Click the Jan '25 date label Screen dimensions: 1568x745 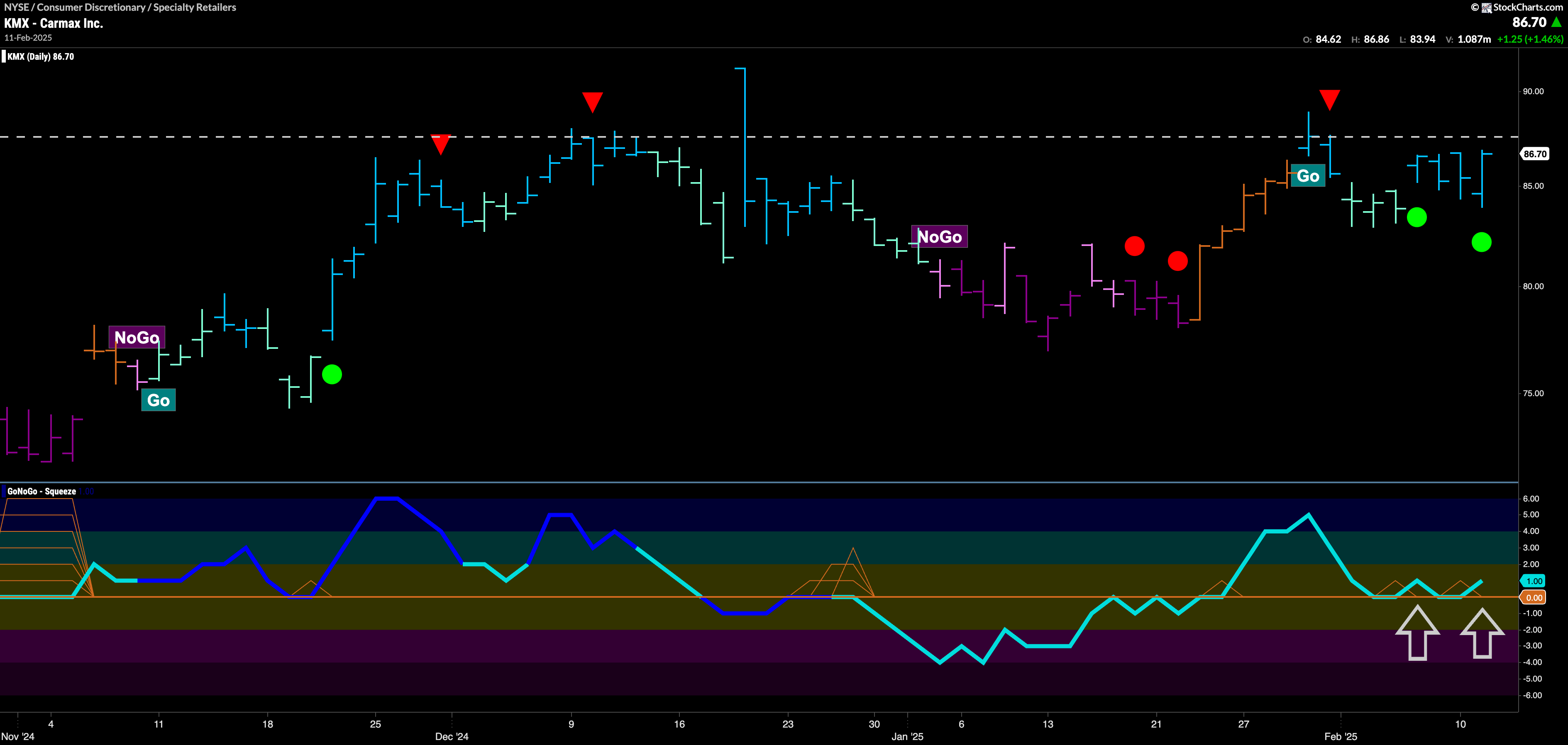pyautogui.click(x=908, y=736)
